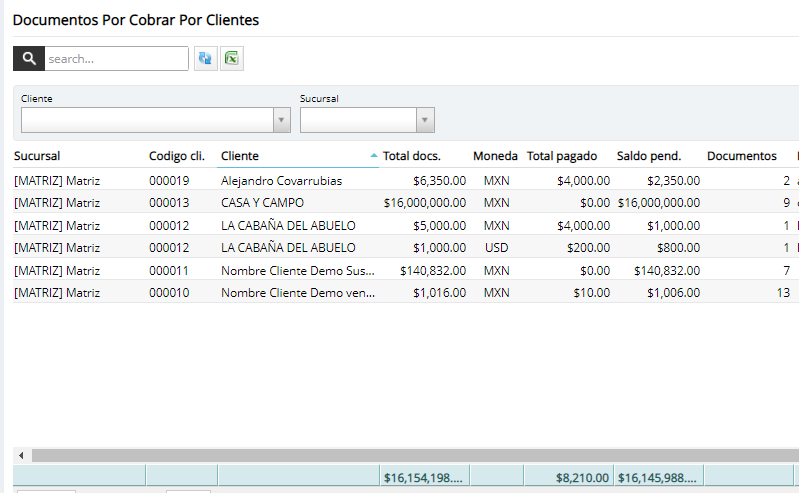Image resolution: width=799 pixels, height=493 pixels.
Task: Click the left arrow of horizontal scrollbar
Action: click(21, 455)
